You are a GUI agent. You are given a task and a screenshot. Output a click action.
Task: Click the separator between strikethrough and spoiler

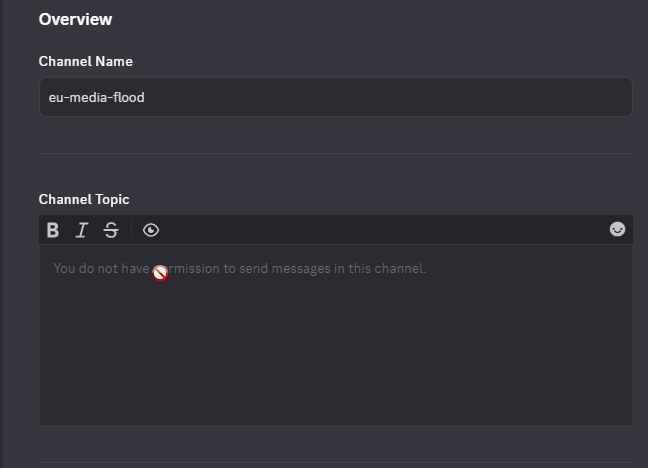coord(131,229)
